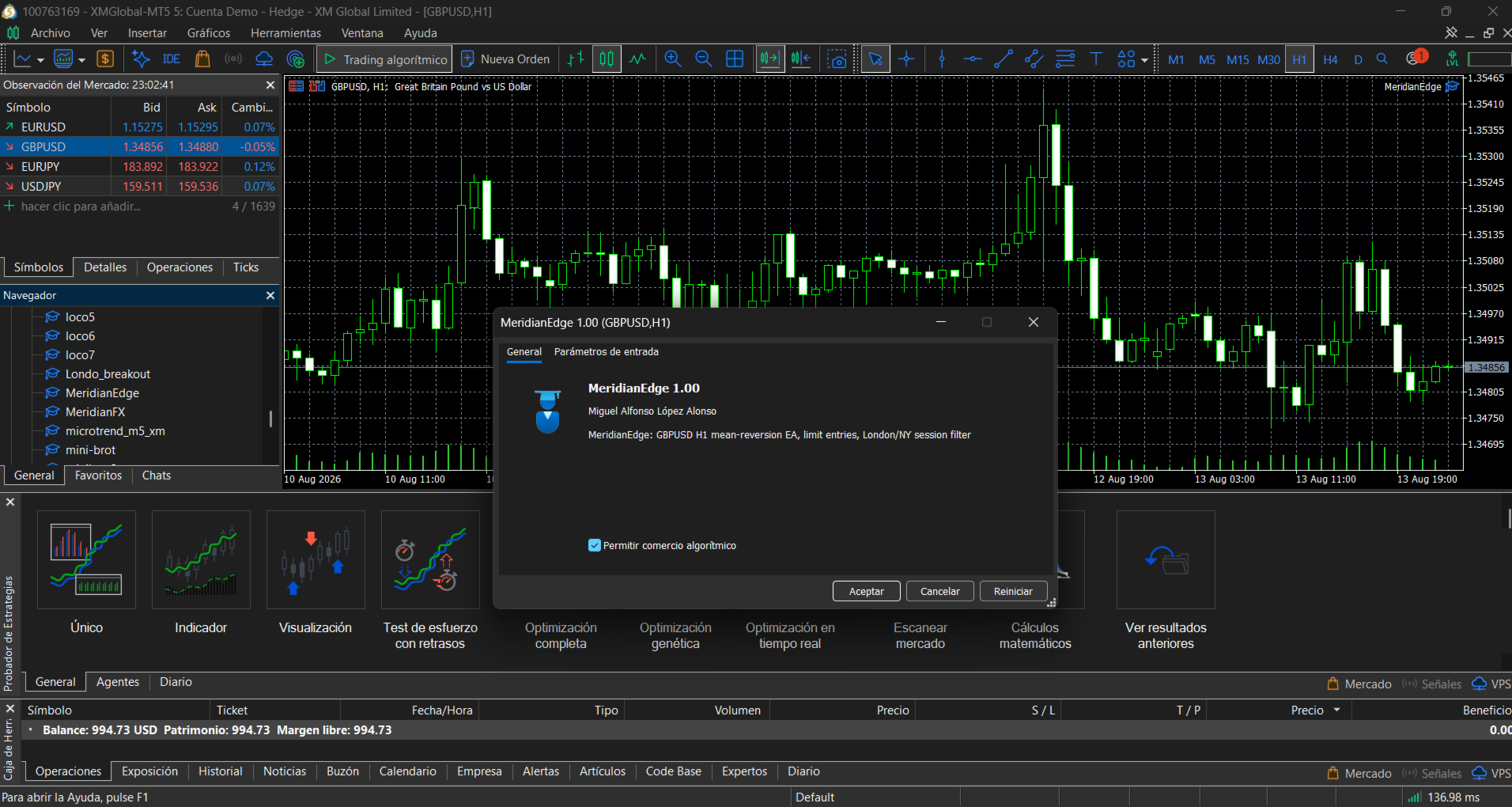Click the Signals broadcast toolbar icon
The width and height of the screenshot is (1512, 807).
tap(233, 59)
